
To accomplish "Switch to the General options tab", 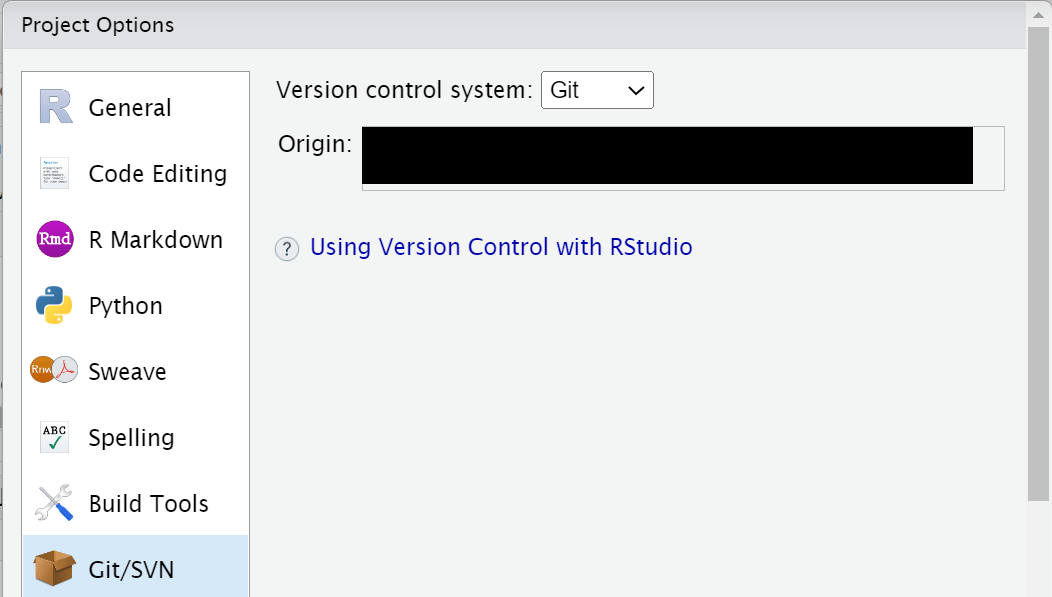I will tap(130, 107).
